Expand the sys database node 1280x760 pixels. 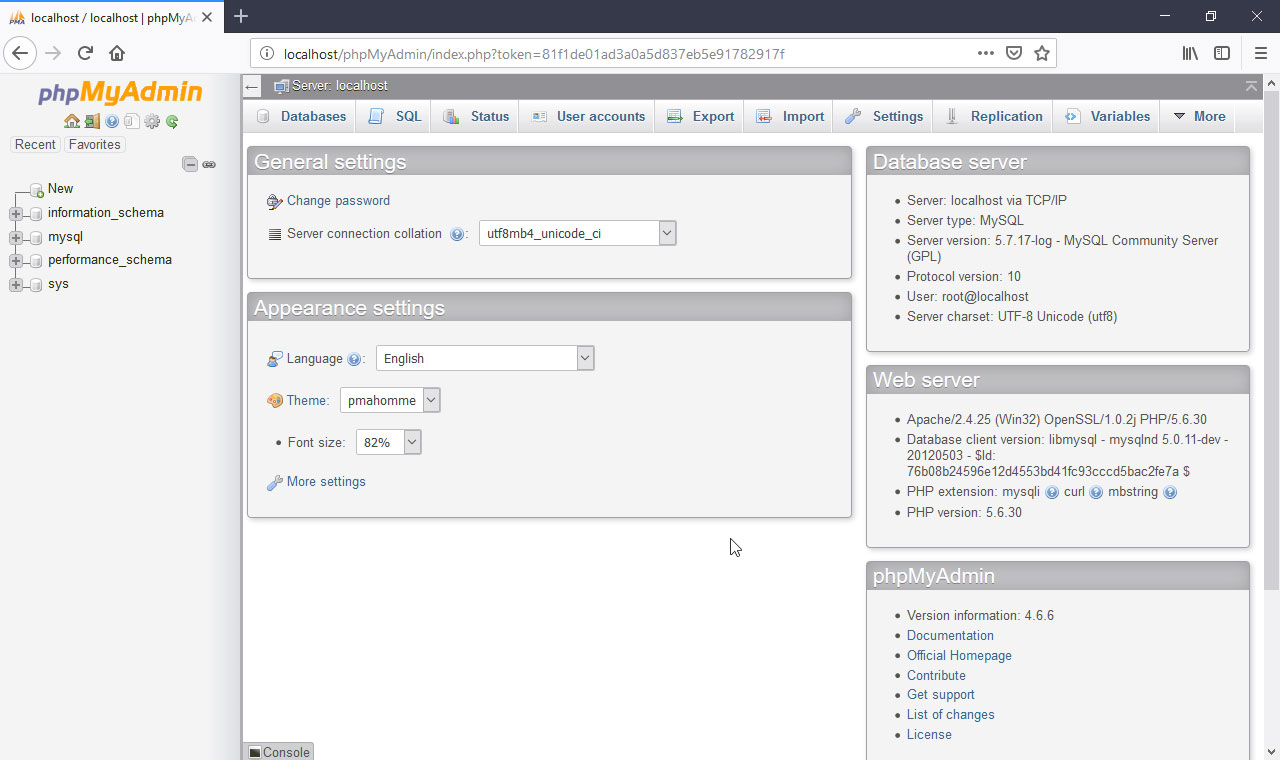click(15, 284)
